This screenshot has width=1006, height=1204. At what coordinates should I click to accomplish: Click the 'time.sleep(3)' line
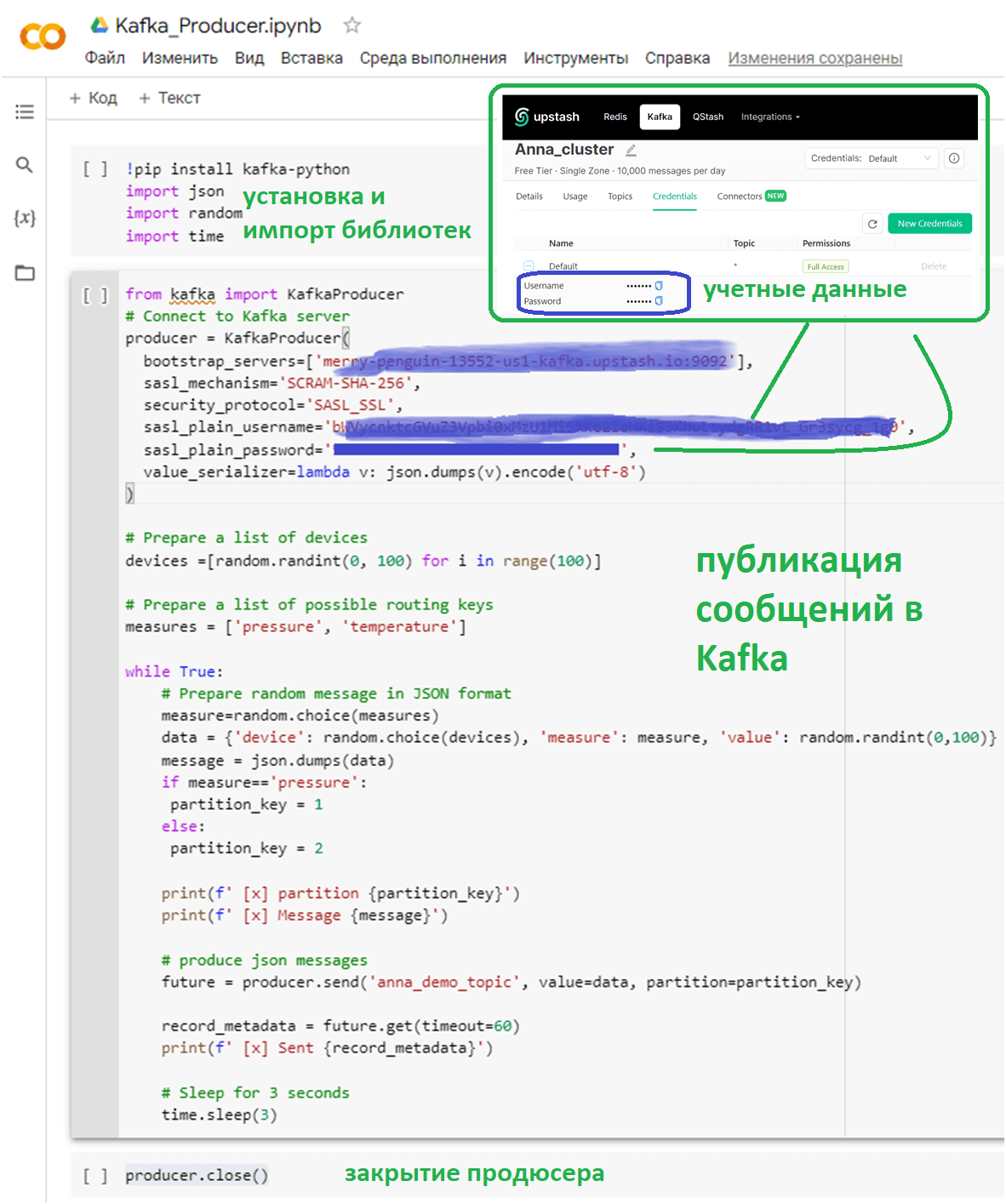tap(220, 1115)
